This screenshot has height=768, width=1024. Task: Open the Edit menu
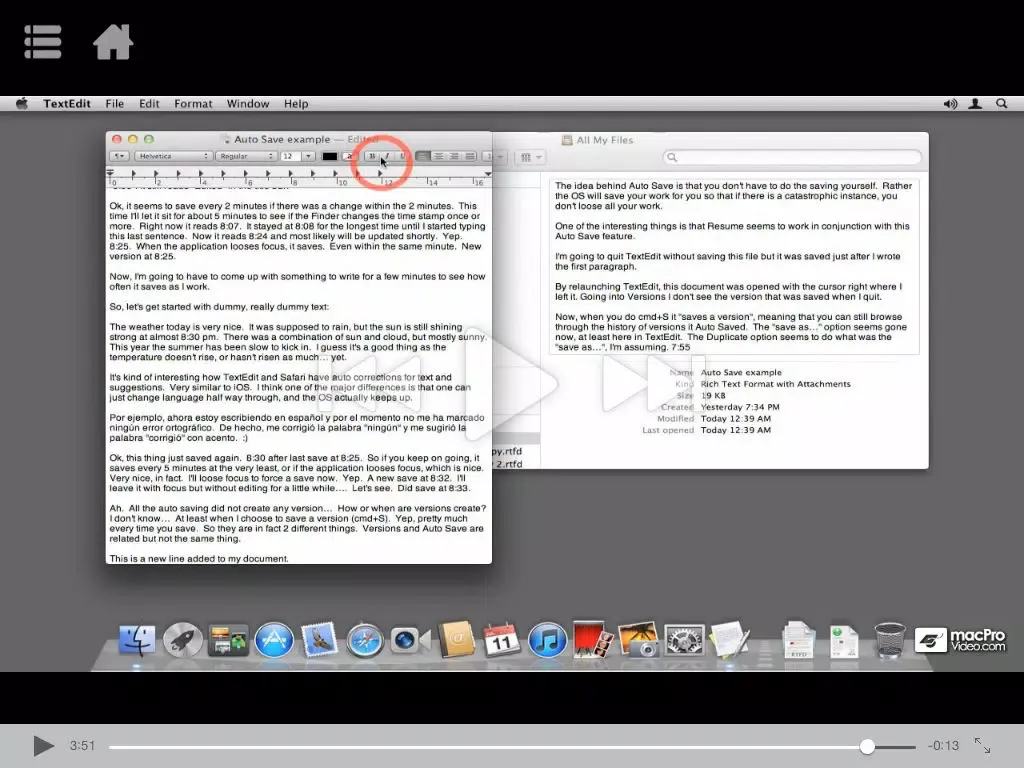149,103
